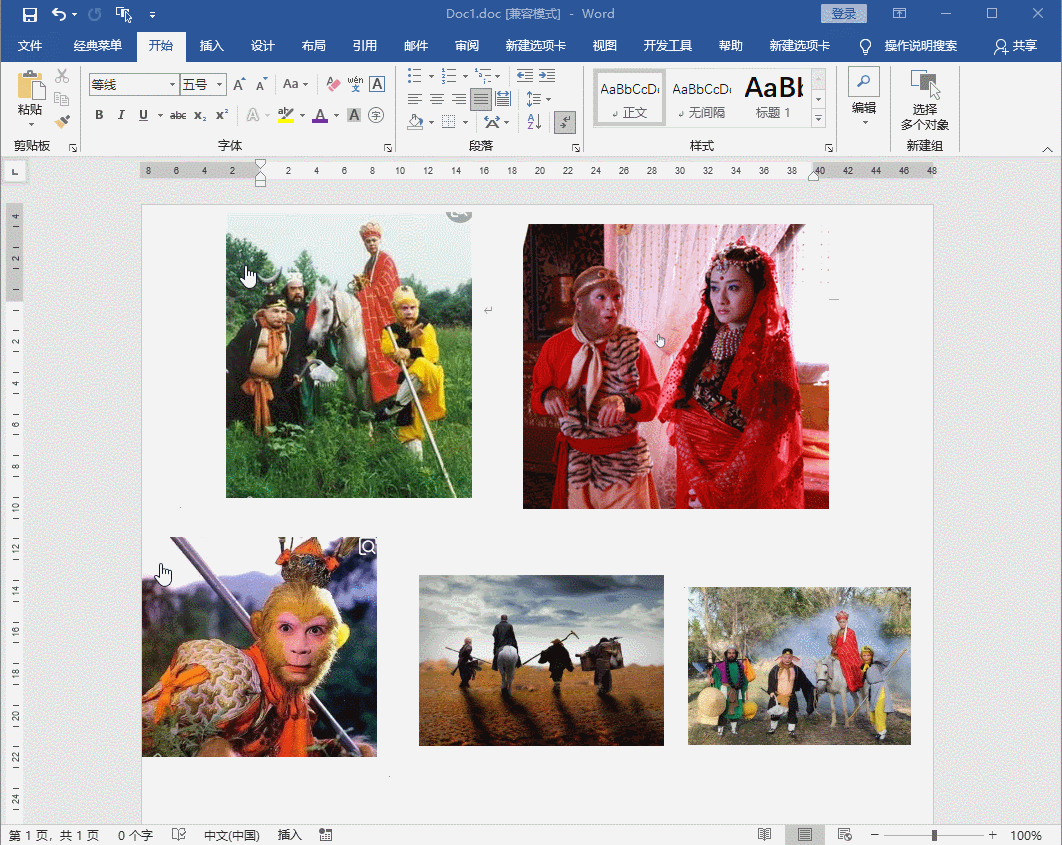This screenshot has width=1062, height=845.
Task: Click the Decrease Indent icon
Action: coord(525,75)
